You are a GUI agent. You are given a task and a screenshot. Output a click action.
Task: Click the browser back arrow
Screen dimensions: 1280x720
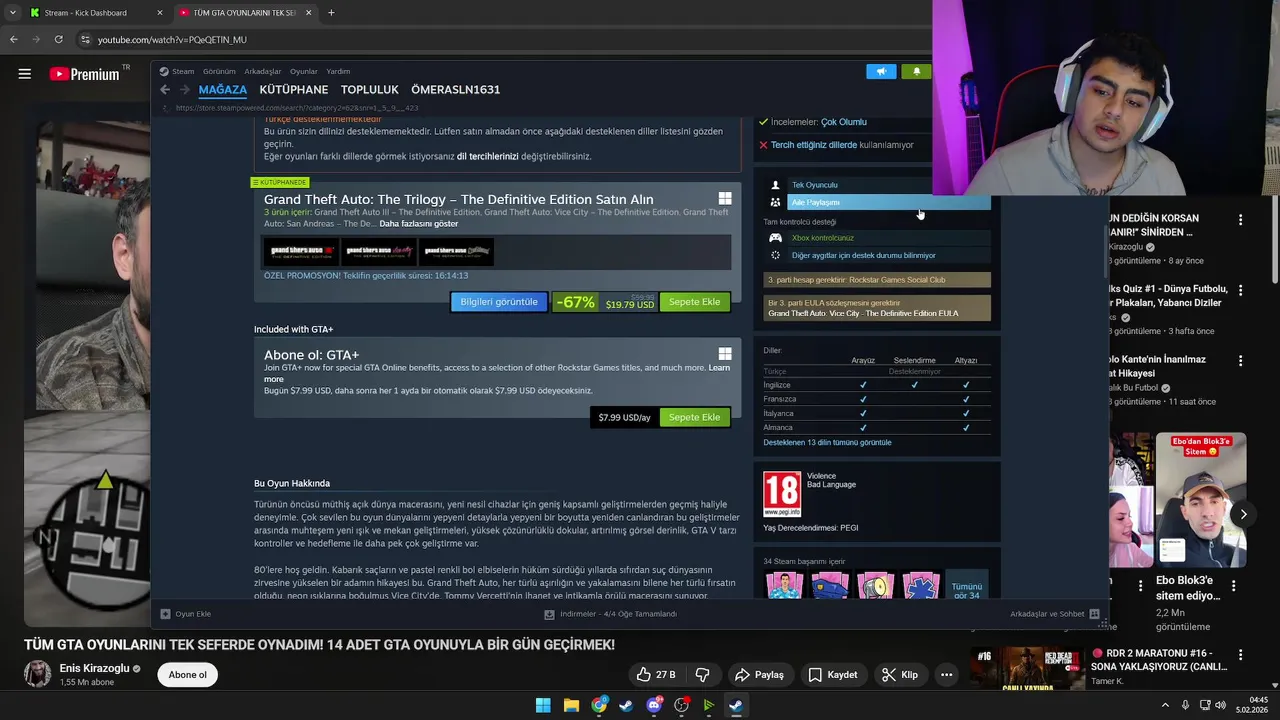tap(14, 39)
